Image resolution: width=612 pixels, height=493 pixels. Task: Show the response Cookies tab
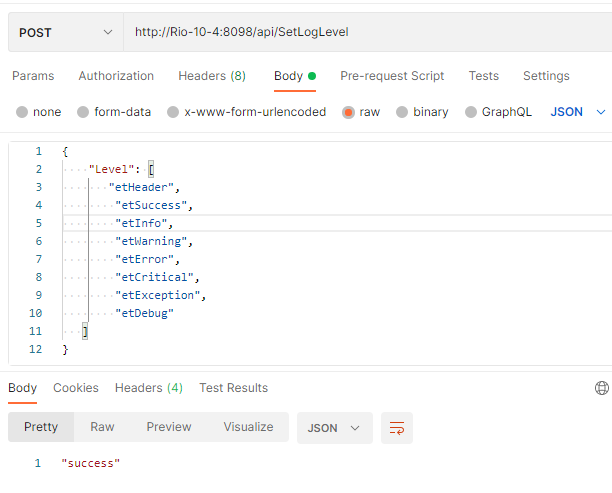coord(76,388)
